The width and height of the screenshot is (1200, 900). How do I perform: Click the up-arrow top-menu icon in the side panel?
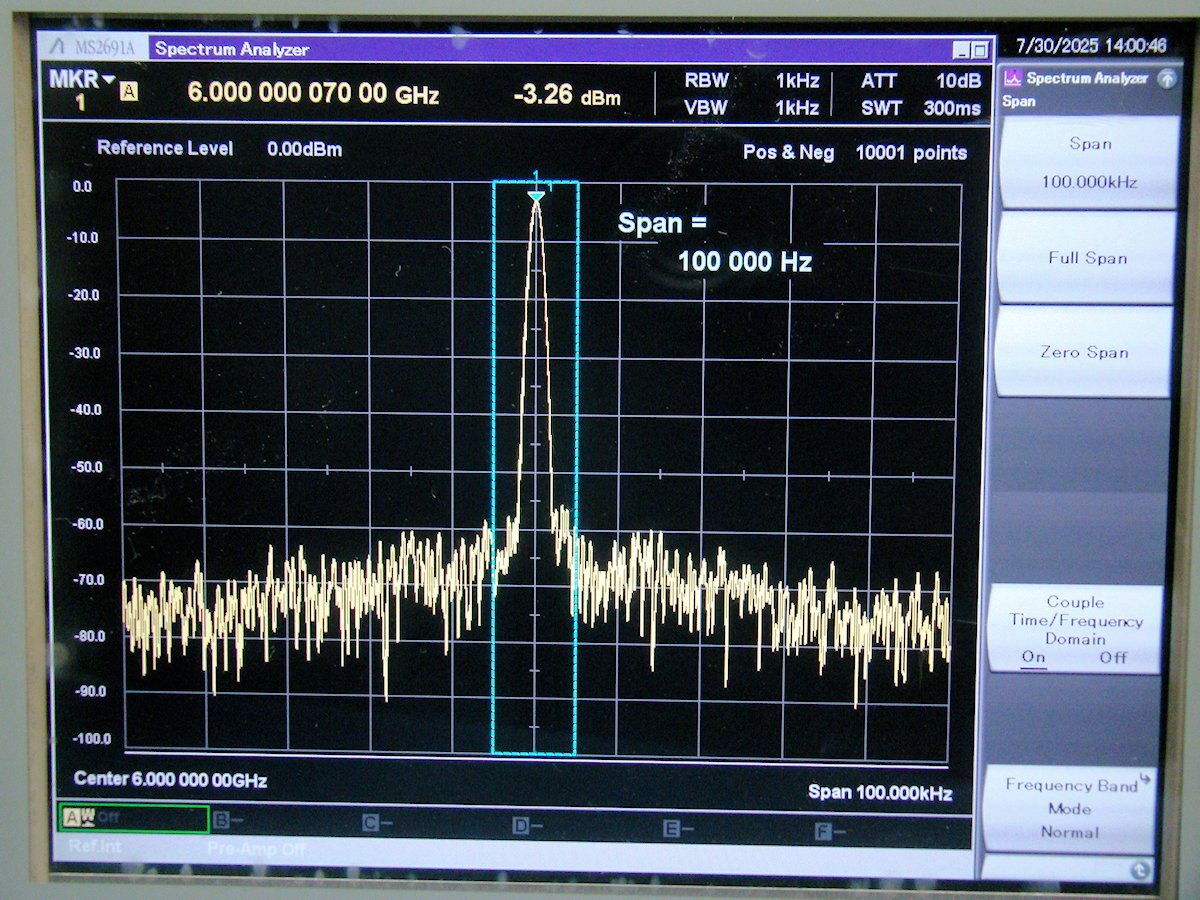coord(1166,79)
